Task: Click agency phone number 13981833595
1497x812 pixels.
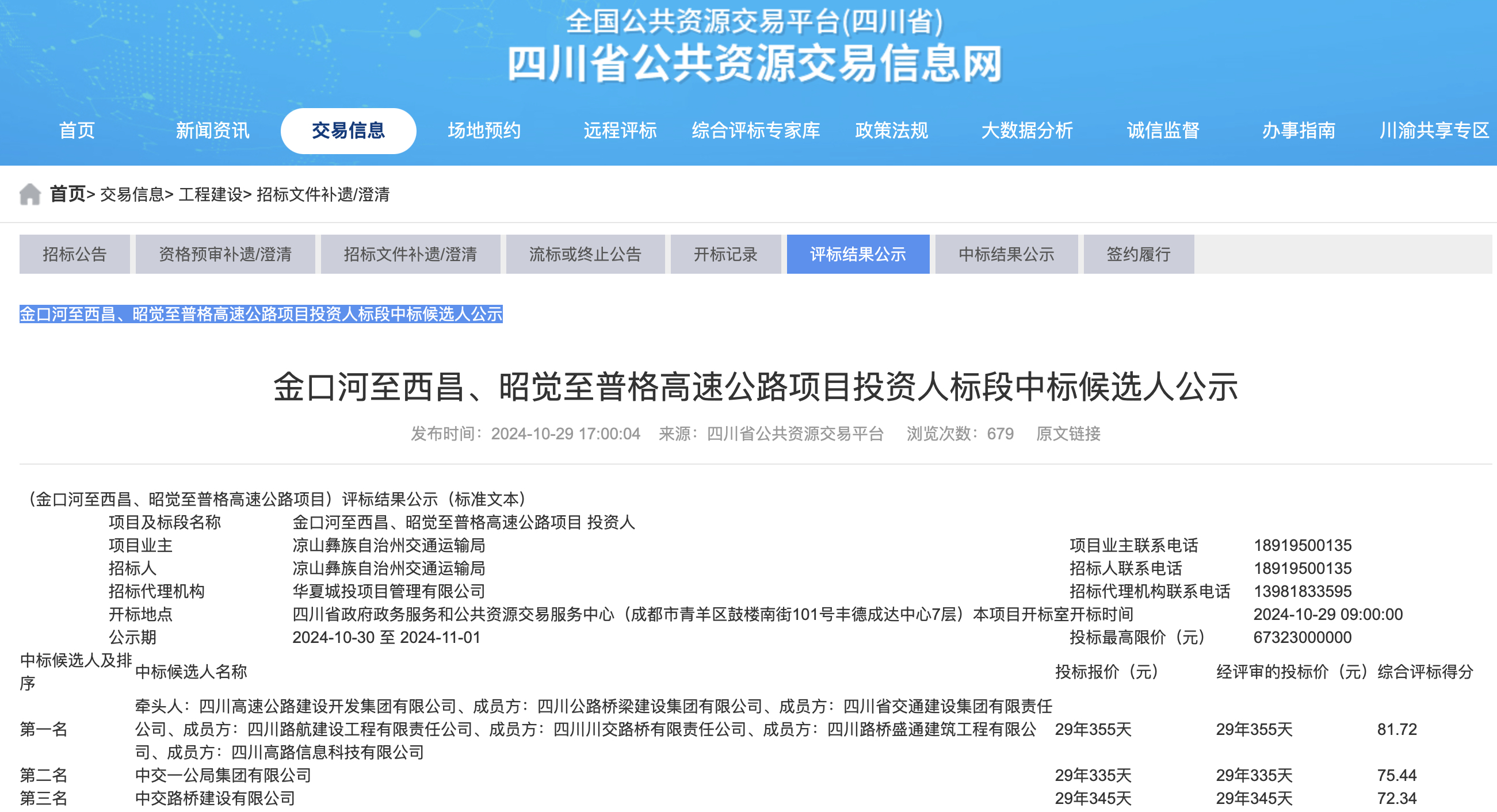Action: click(x=1303, y=591)
